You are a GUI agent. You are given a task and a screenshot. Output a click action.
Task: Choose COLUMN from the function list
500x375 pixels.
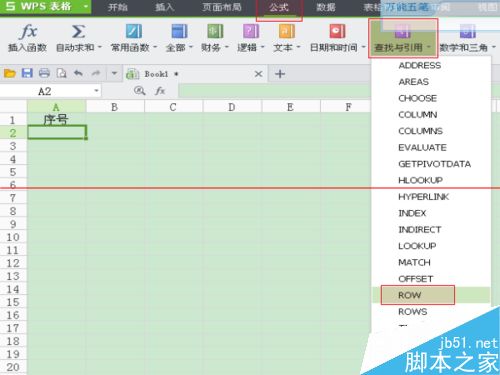431,115
